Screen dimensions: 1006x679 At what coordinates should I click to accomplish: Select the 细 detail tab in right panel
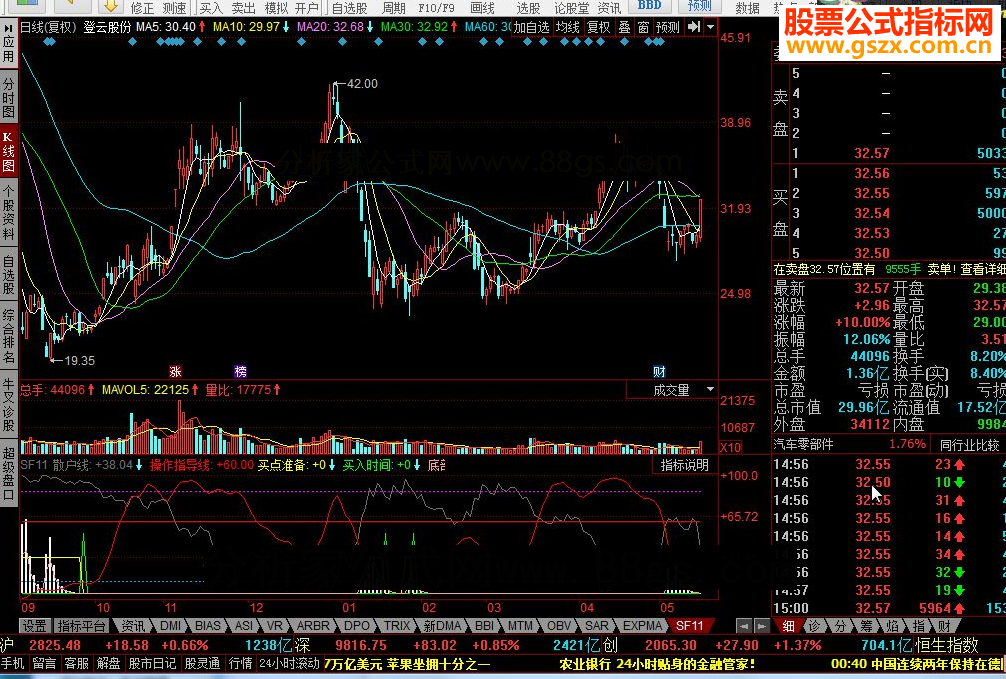click(788, 626)
